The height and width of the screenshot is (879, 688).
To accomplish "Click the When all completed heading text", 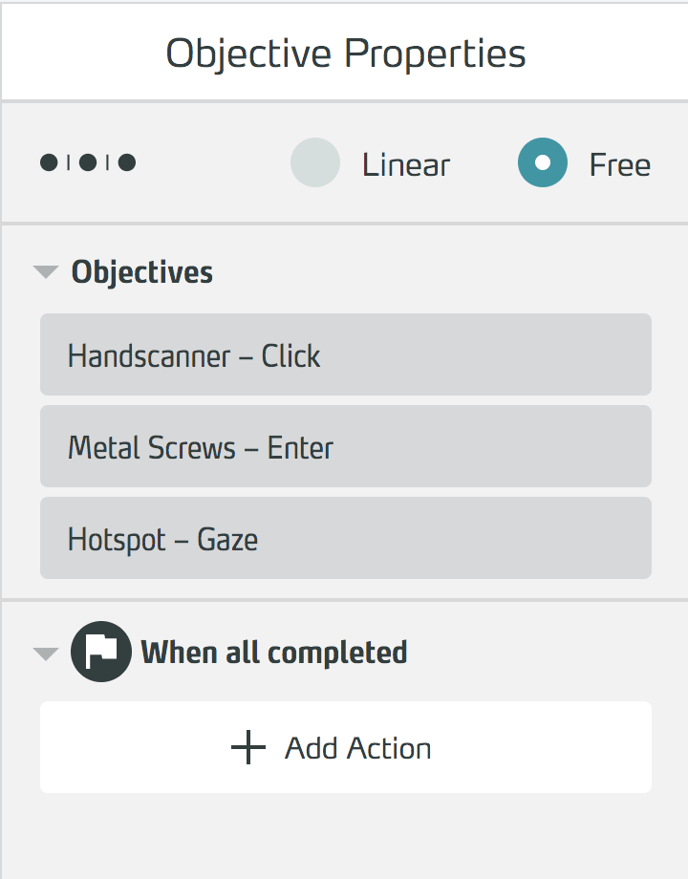I will 274,653.
